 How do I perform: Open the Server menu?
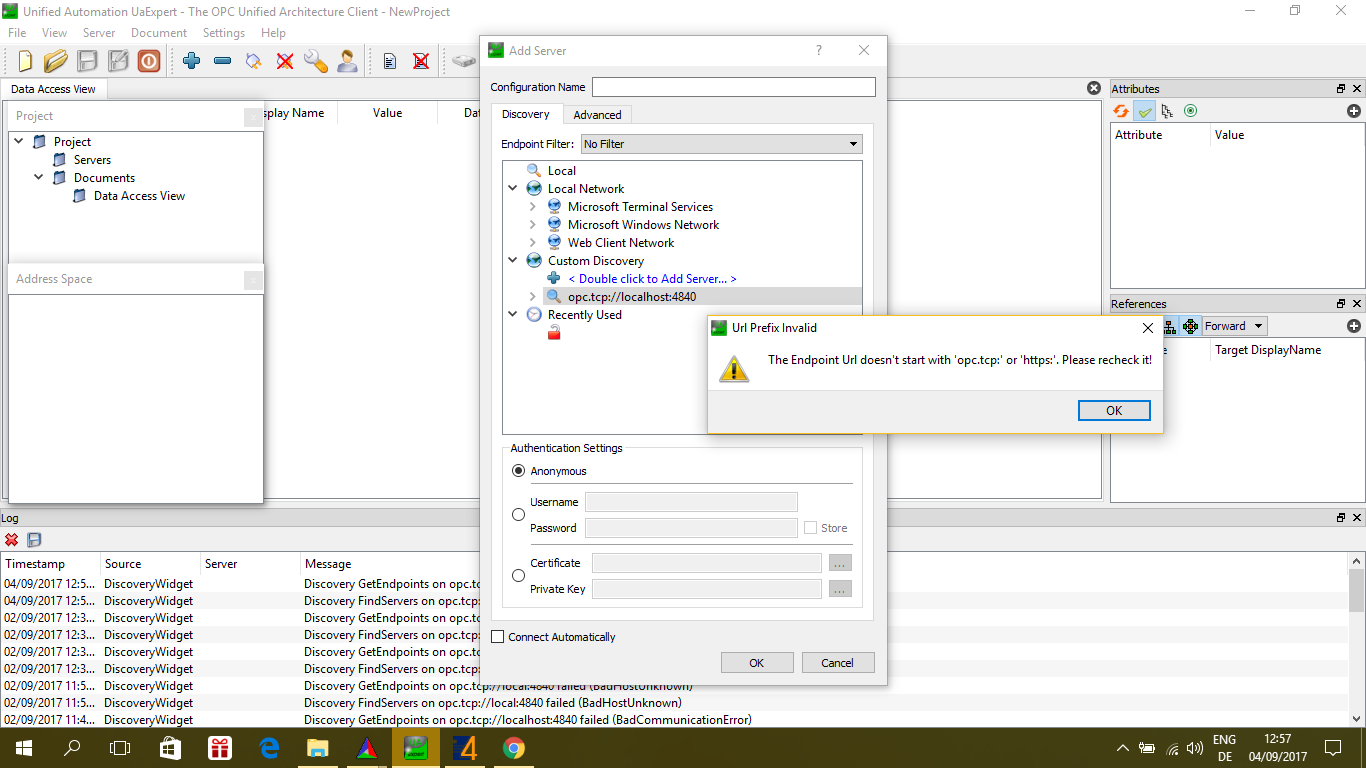coord(99,33)
